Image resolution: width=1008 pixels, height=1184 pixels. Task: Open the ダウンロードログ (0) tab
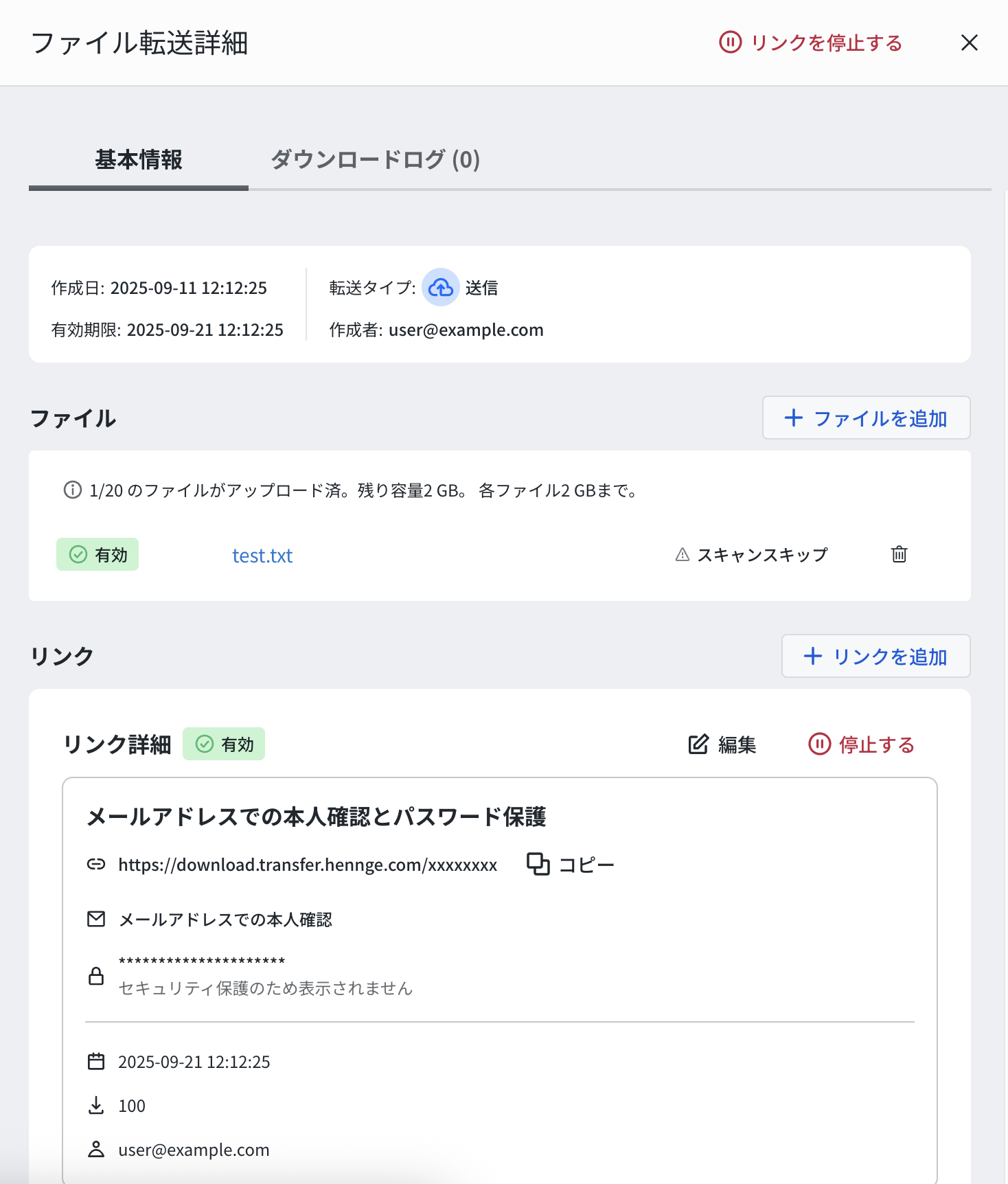375,160
